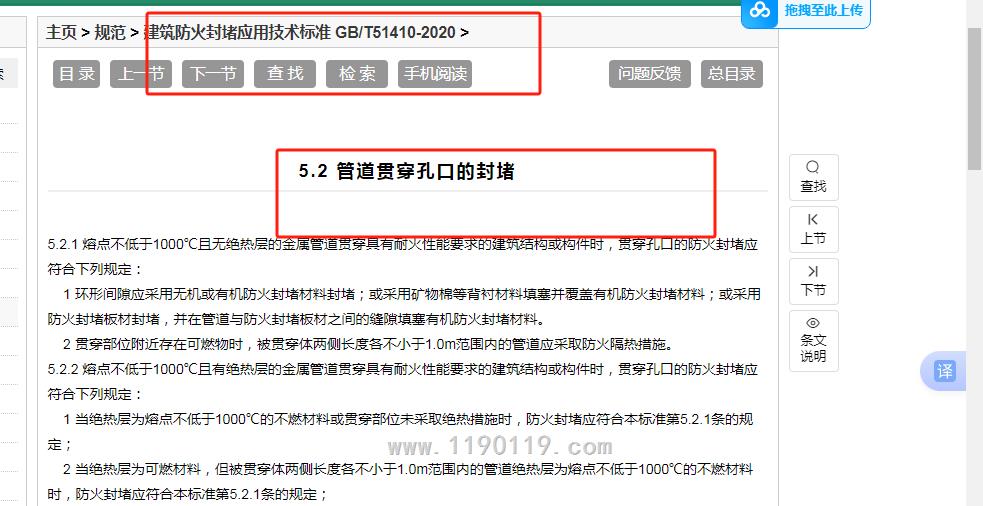Open the 检索 search button
The height and width of the screenshot is (506, 983).
point(357,74)
